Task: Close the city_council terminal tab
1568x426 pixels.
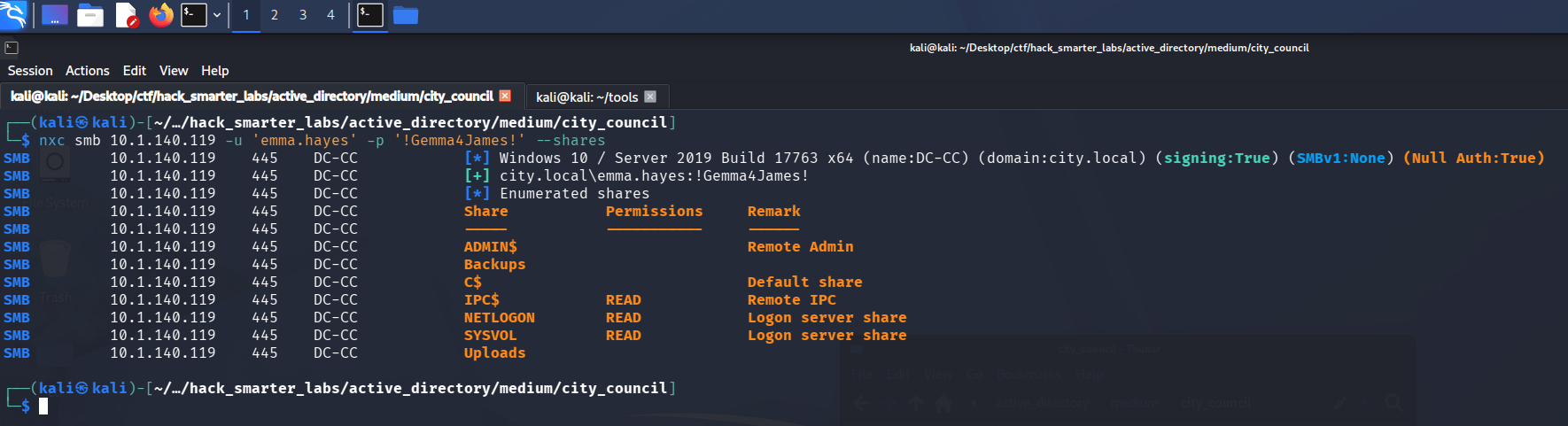Action: pyautogui.click(x=505, y=96)
